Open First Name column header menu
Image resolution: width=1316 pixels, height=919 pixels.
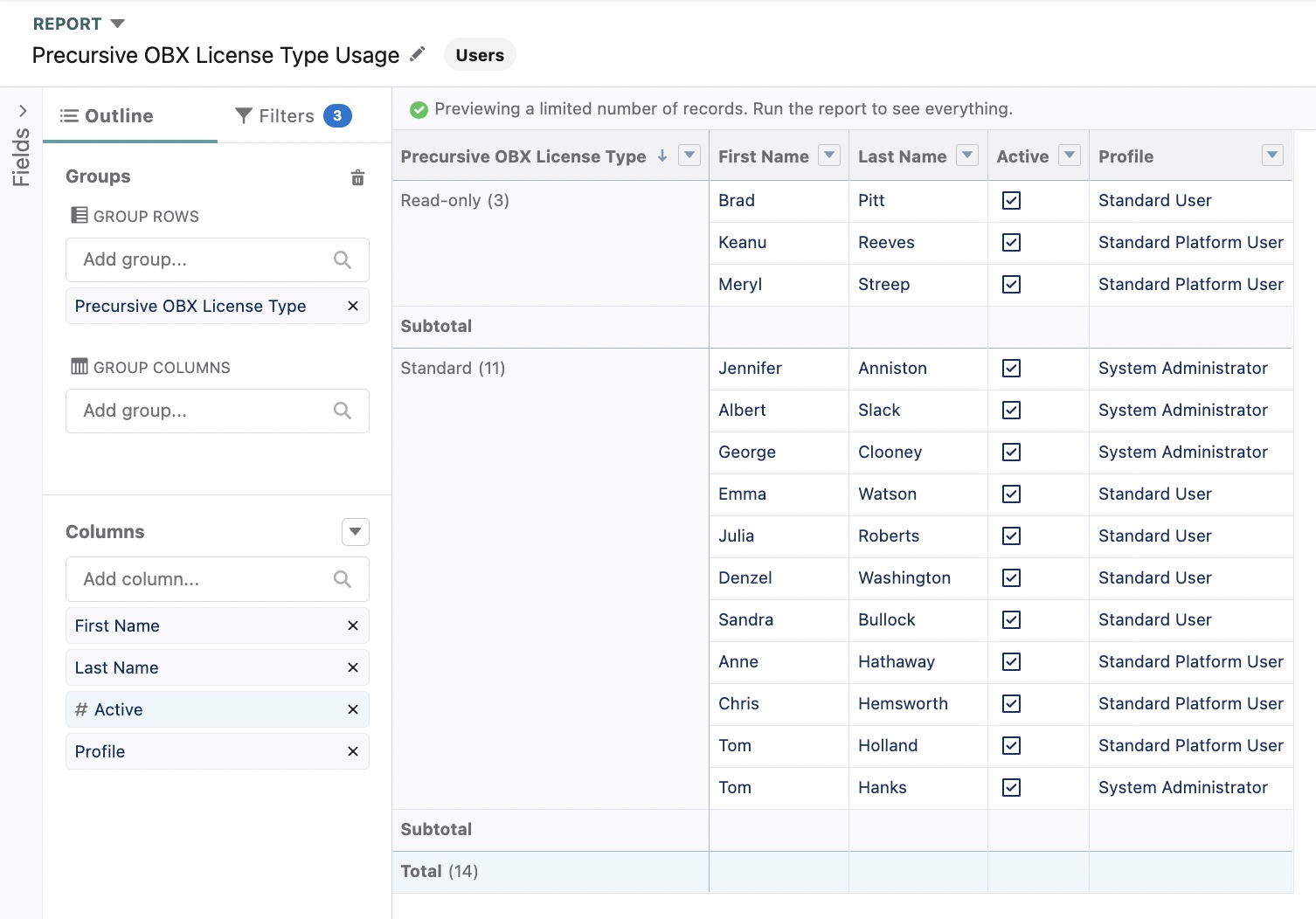(829, 155)
